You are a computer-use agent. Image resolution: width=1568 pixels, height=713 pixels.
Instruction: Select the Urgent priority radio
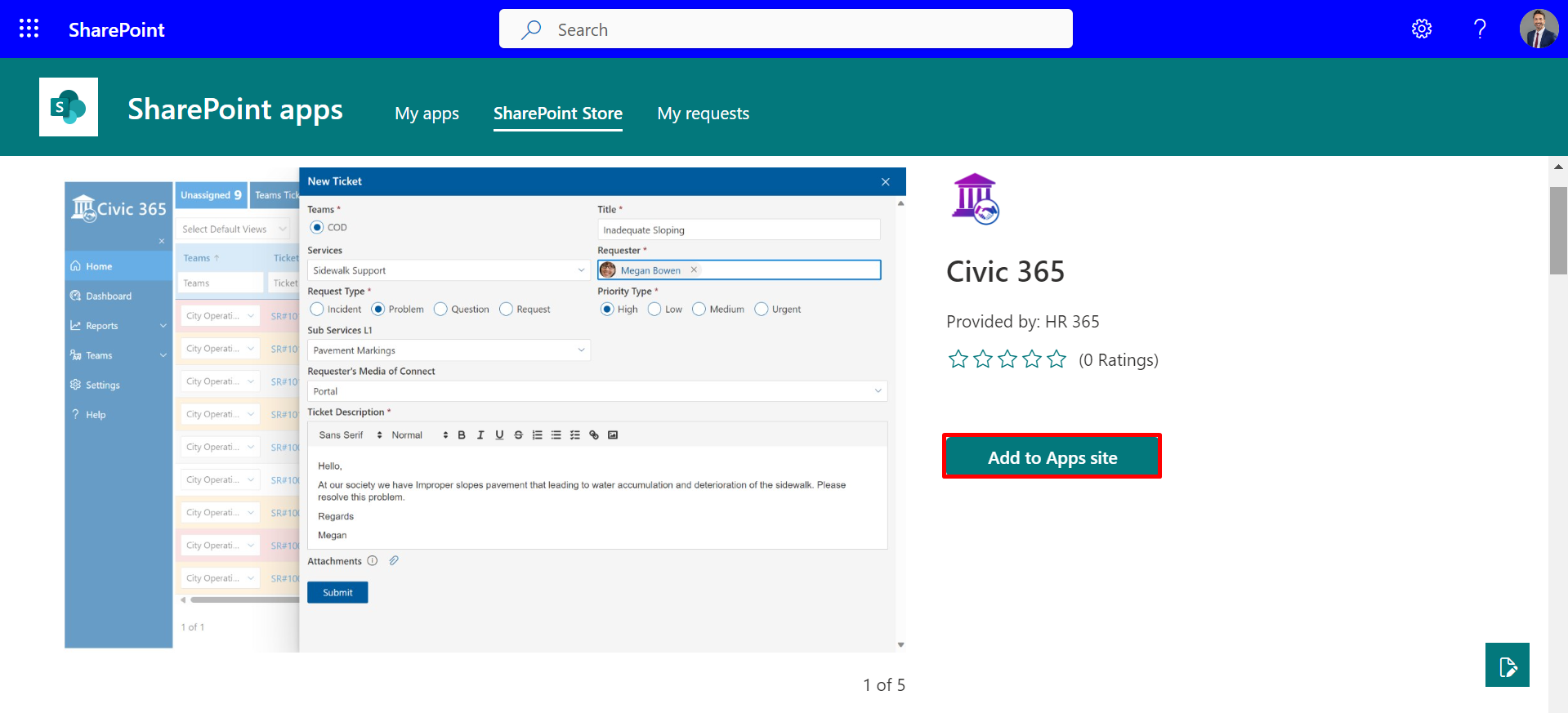(762, 309)
